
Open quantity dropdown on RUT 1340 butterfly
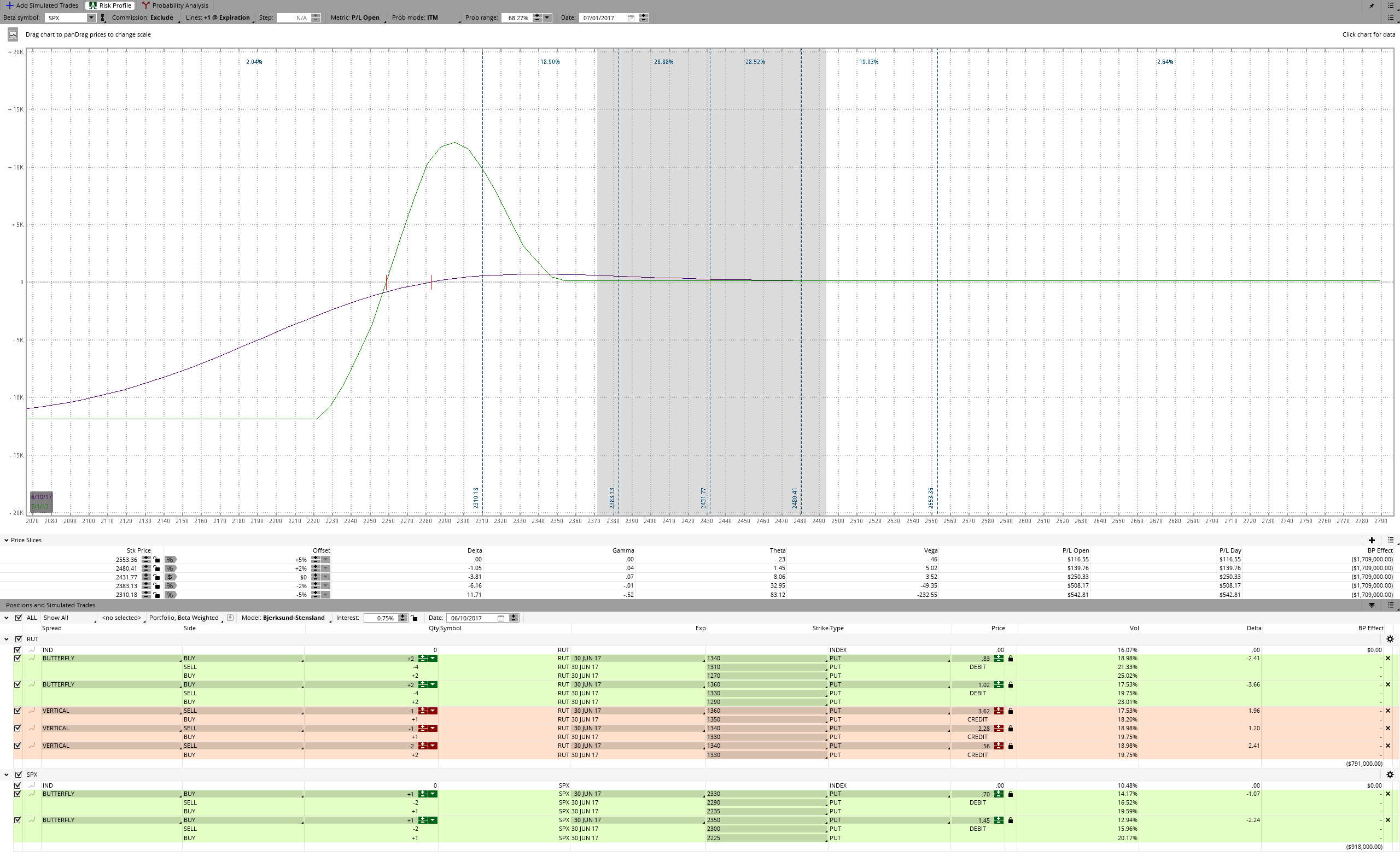coord(433,659)
